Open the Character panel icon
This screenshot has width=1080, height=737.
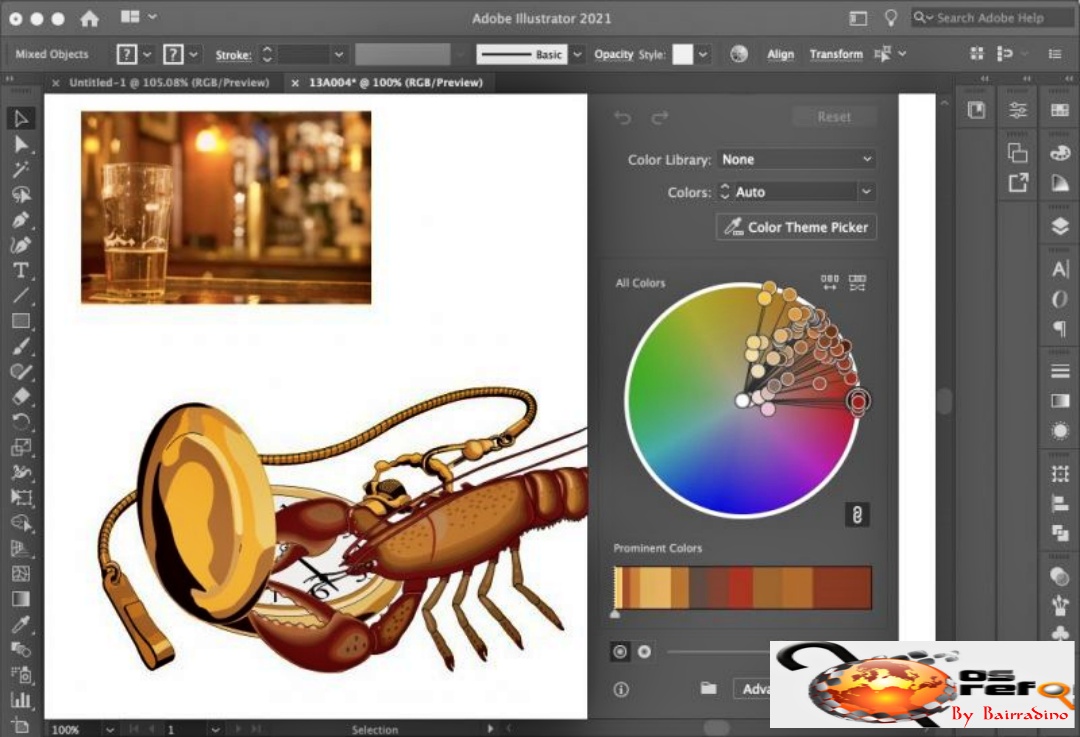1060,269
